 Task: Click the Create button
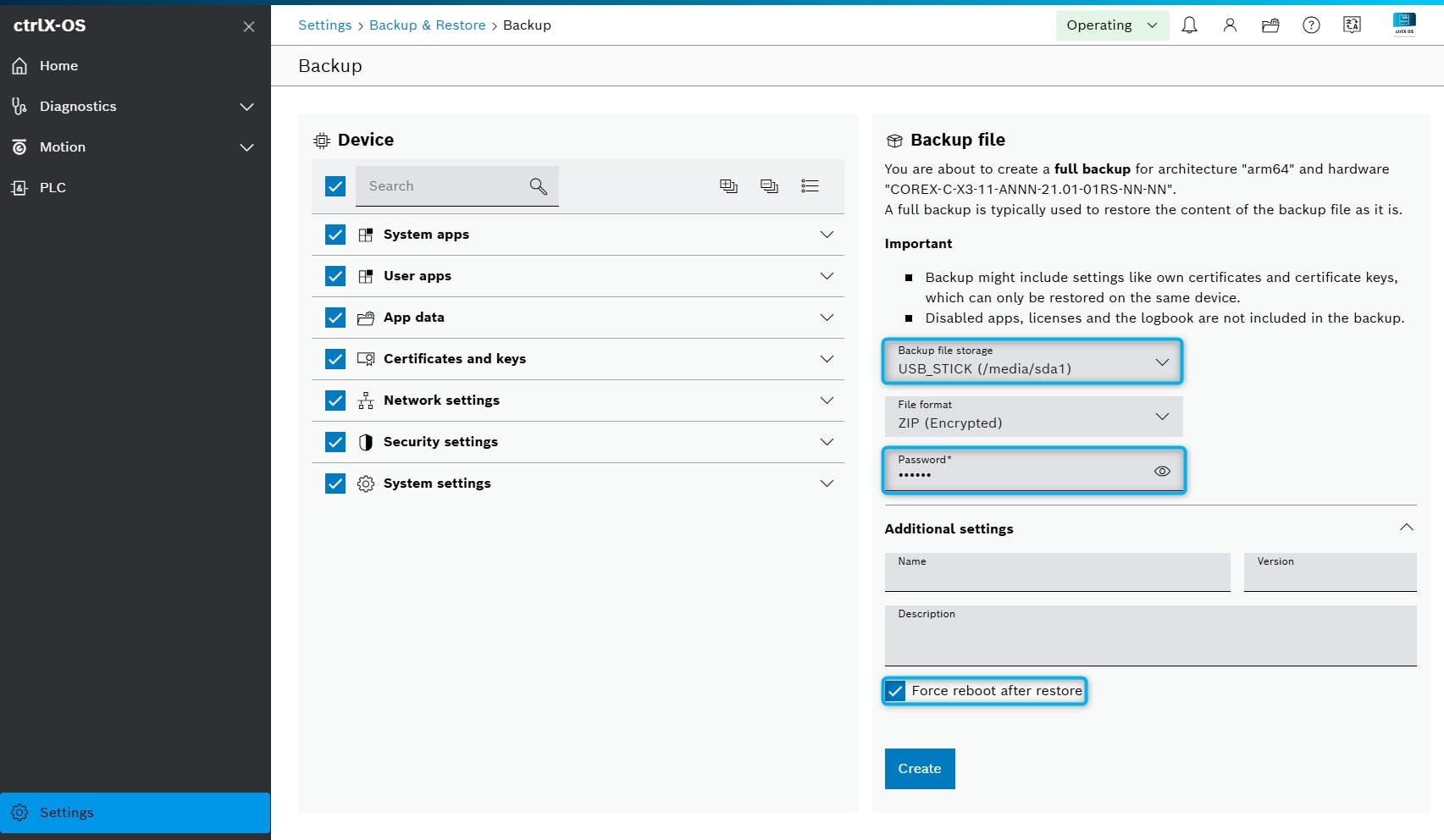coord(919,769)
